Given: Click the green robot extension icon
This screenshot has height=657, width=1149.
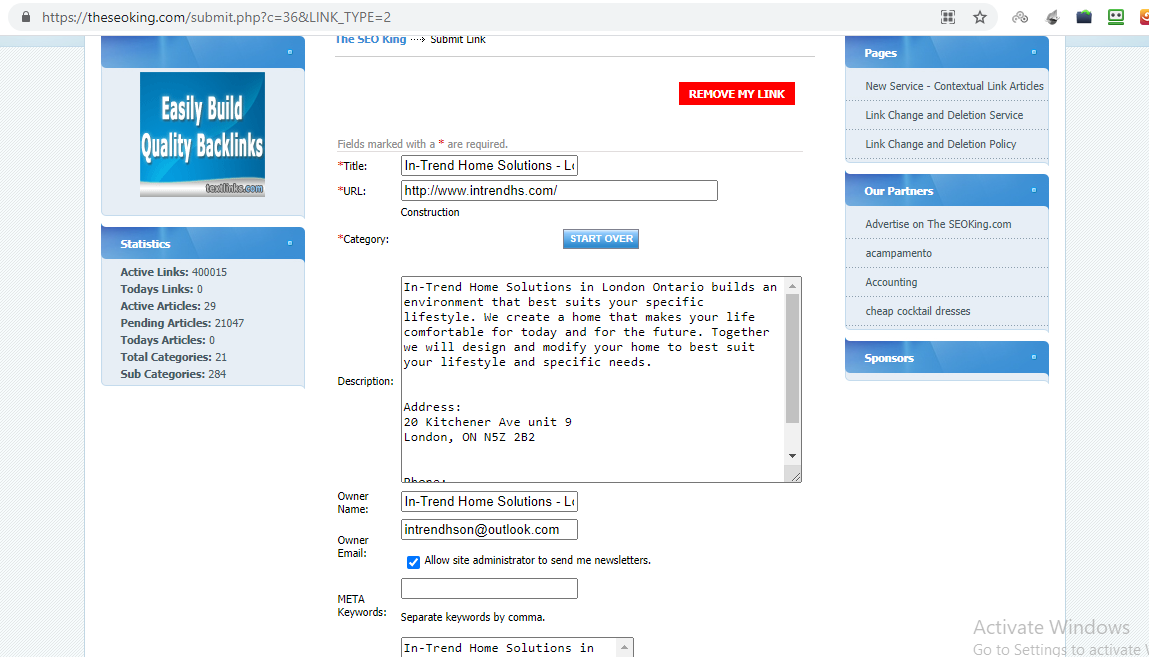Looking at the screenshot, I should (x=1115, y=17).
